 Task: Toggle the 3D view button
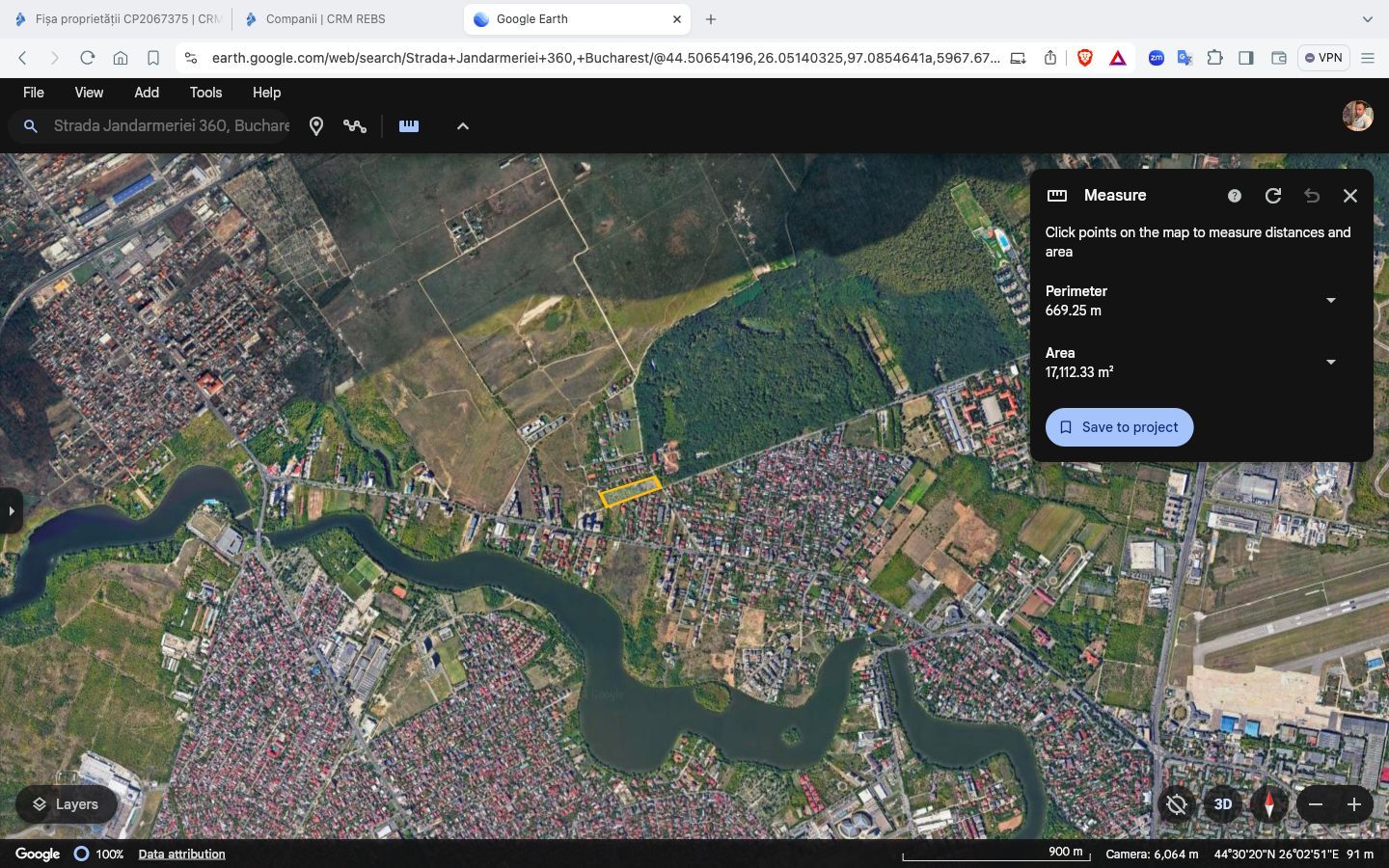pos(1222,804)
